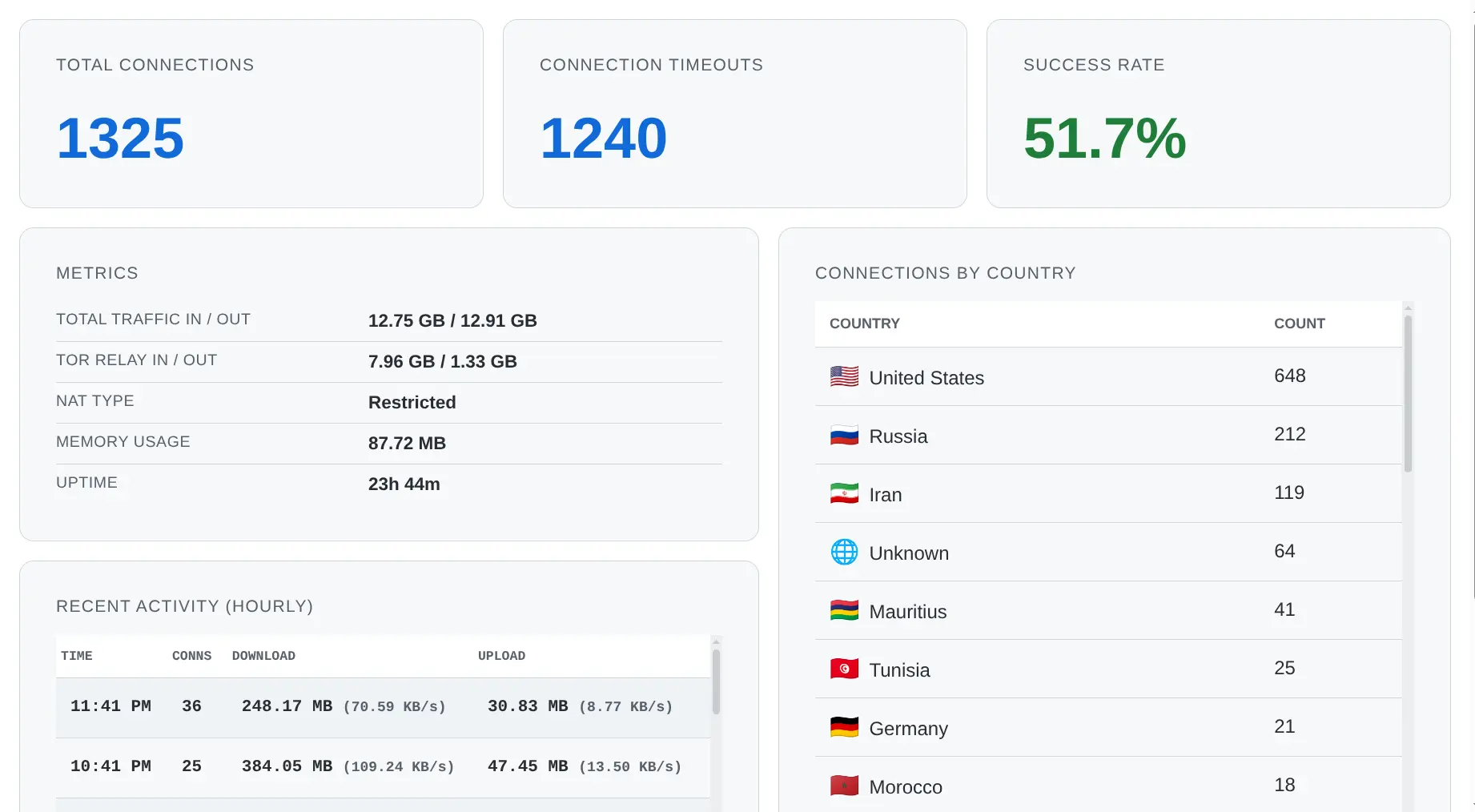1475x812 pixels.
Task: Click the total traffic value 12.75 GB / 12.91 GB
Action: [452, 320]
